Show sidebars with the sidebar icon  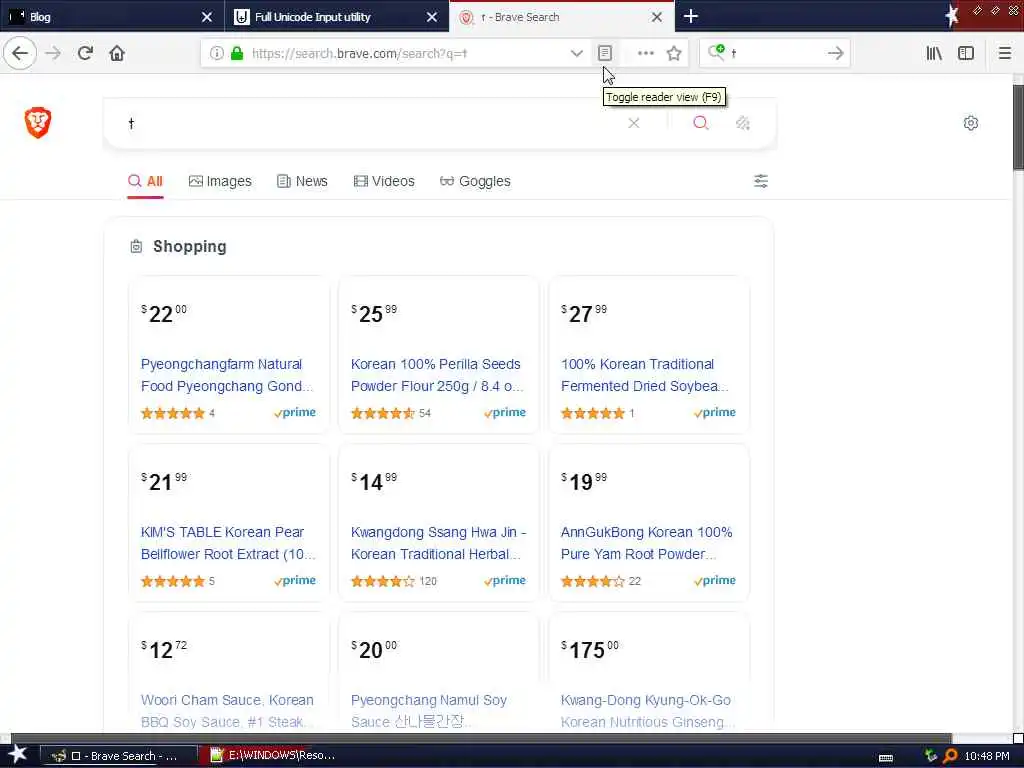coord(966,54)
